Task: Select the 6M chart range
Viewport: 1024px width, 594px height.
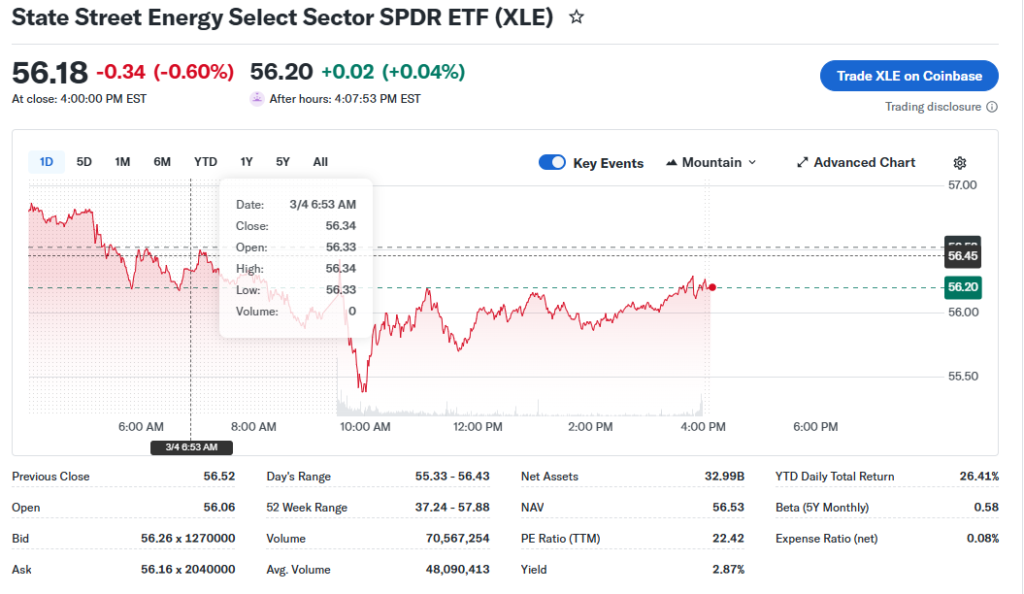Action: coord(162,162)
